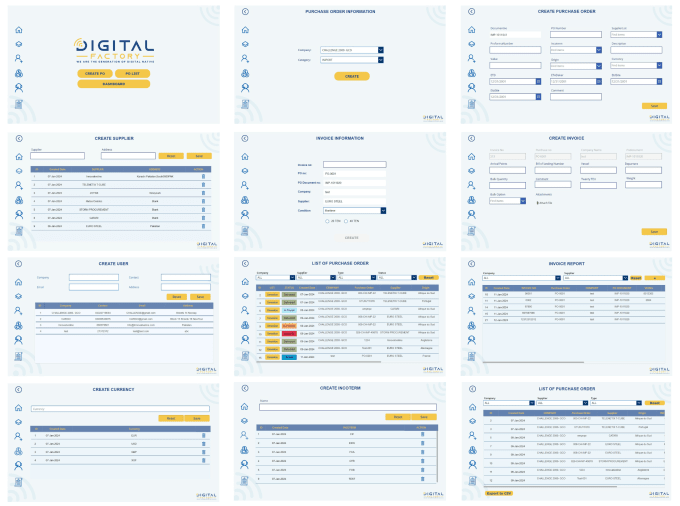
Task: Delete the STORK PROCUREMENT supplier row
Action: pyautogui.click(x=203, y=209)
